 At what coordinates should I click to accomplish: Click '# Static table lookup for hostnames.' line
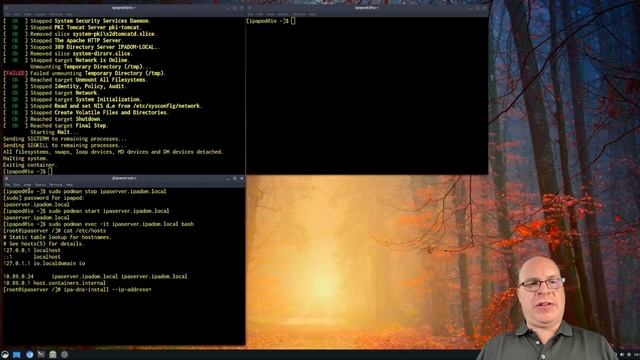(57, 237)
